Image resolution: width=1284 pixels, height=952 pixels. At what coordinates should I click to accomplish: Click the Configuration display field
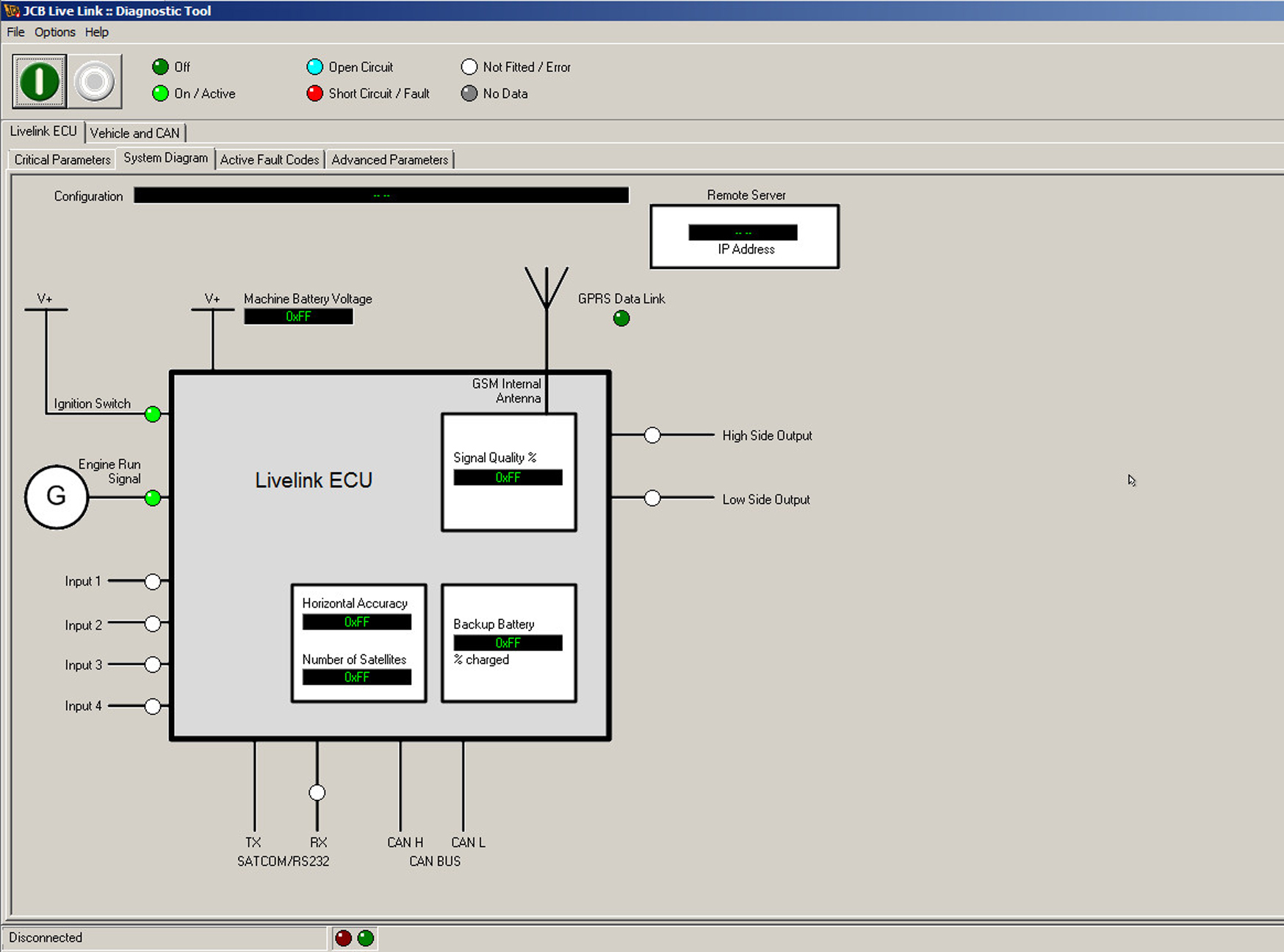pos(381,195)
